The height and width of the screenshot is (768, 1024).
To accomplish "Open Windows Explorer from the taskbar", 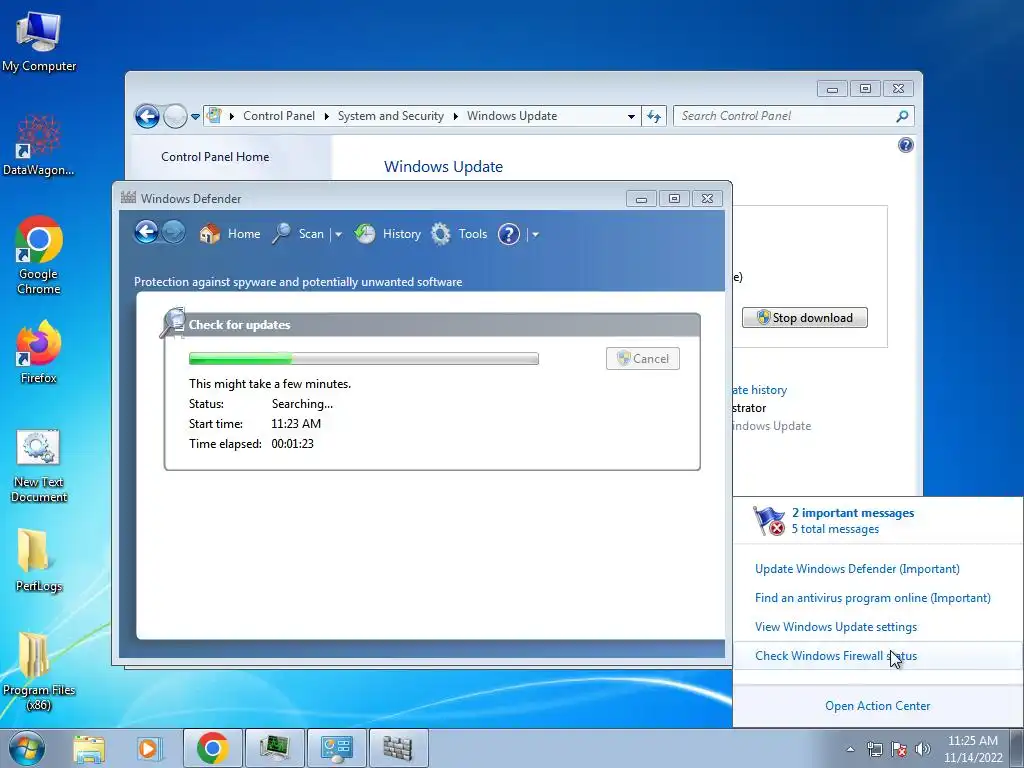I will pos(89,748).
